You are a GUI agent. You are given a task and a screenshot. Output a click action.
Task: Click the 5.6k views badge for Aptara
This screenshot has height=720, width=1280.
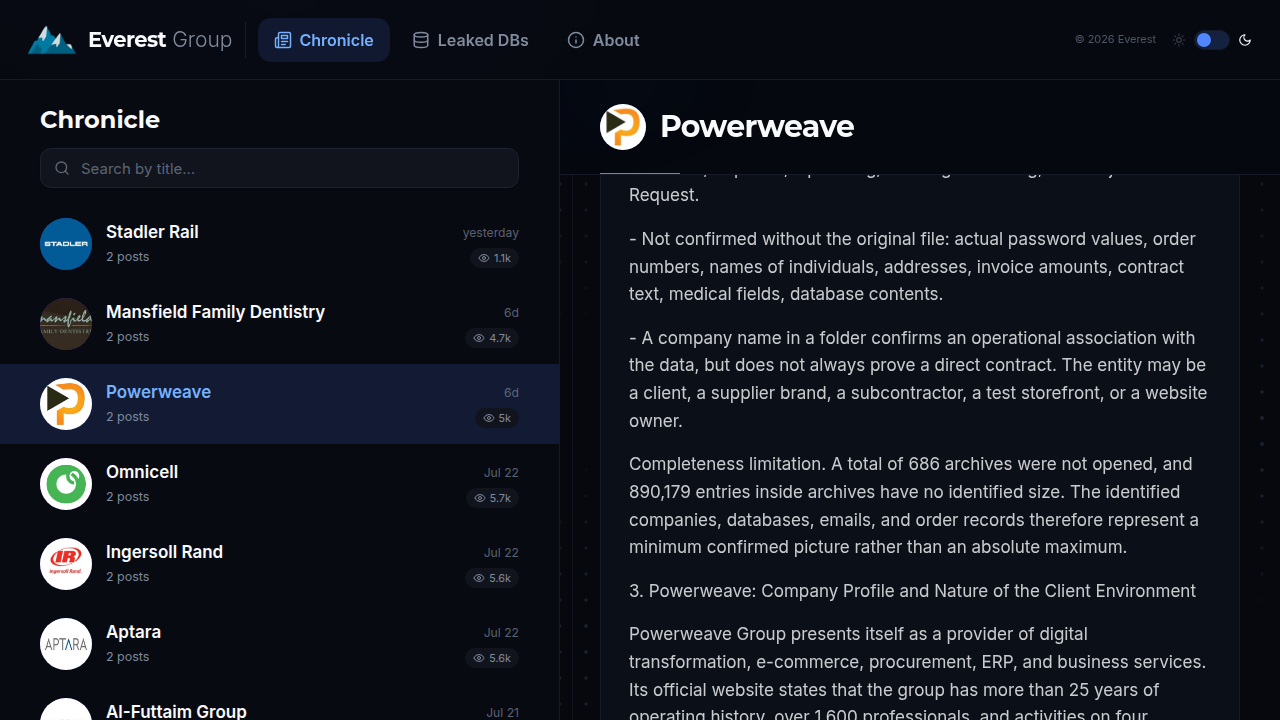point(492,658)
